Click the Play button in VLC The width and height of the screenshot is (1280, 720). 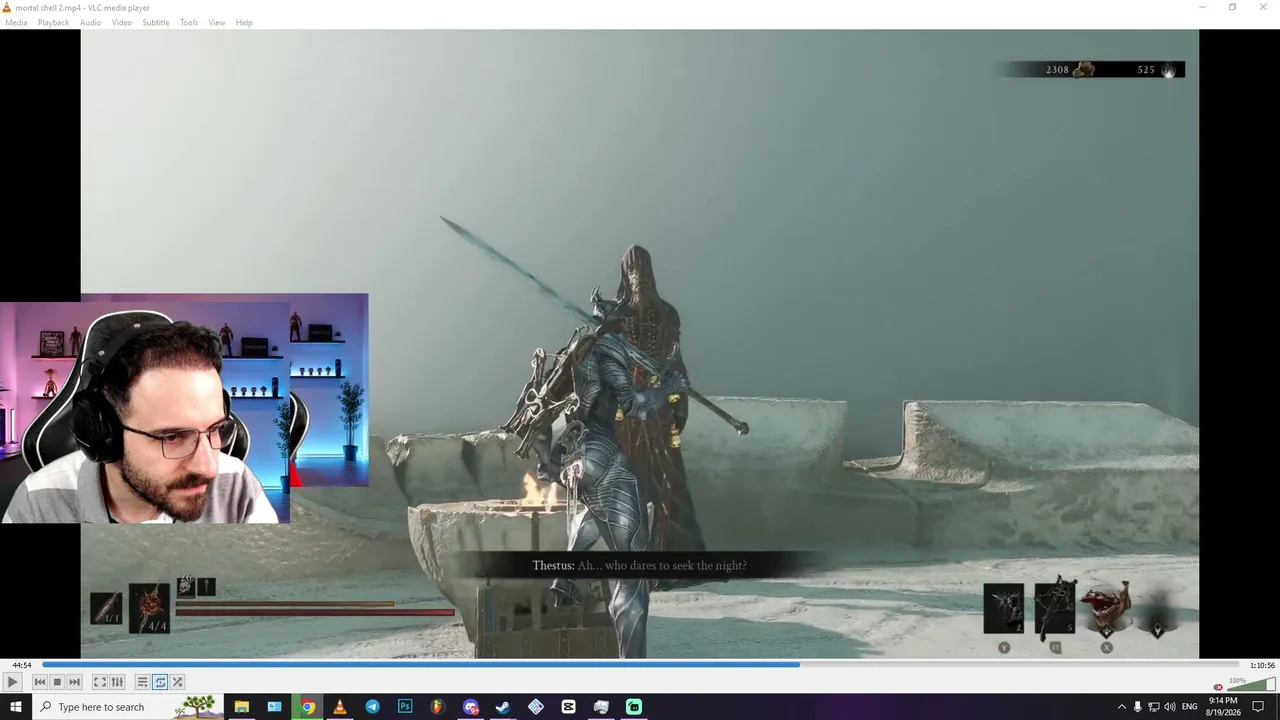[12, 682]
